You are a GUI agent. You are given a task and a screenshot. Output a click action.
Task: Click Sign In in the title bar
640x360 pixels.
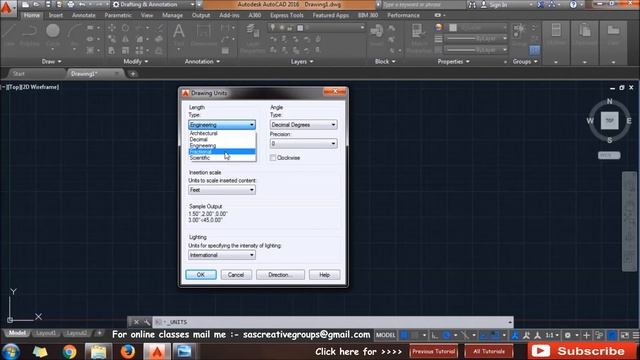point(494,5)
